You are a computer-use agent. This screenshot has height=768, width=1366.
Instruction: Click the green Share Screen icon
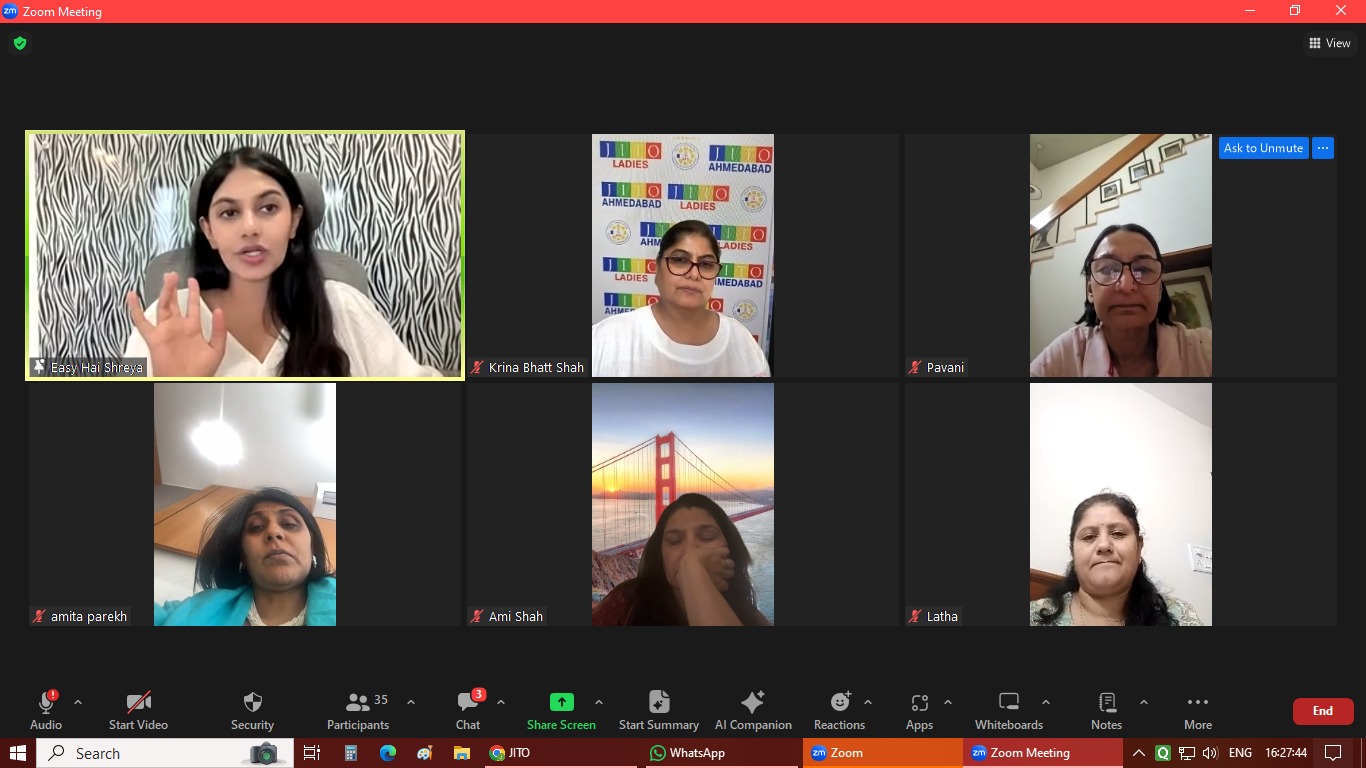[x=561, y=702]
